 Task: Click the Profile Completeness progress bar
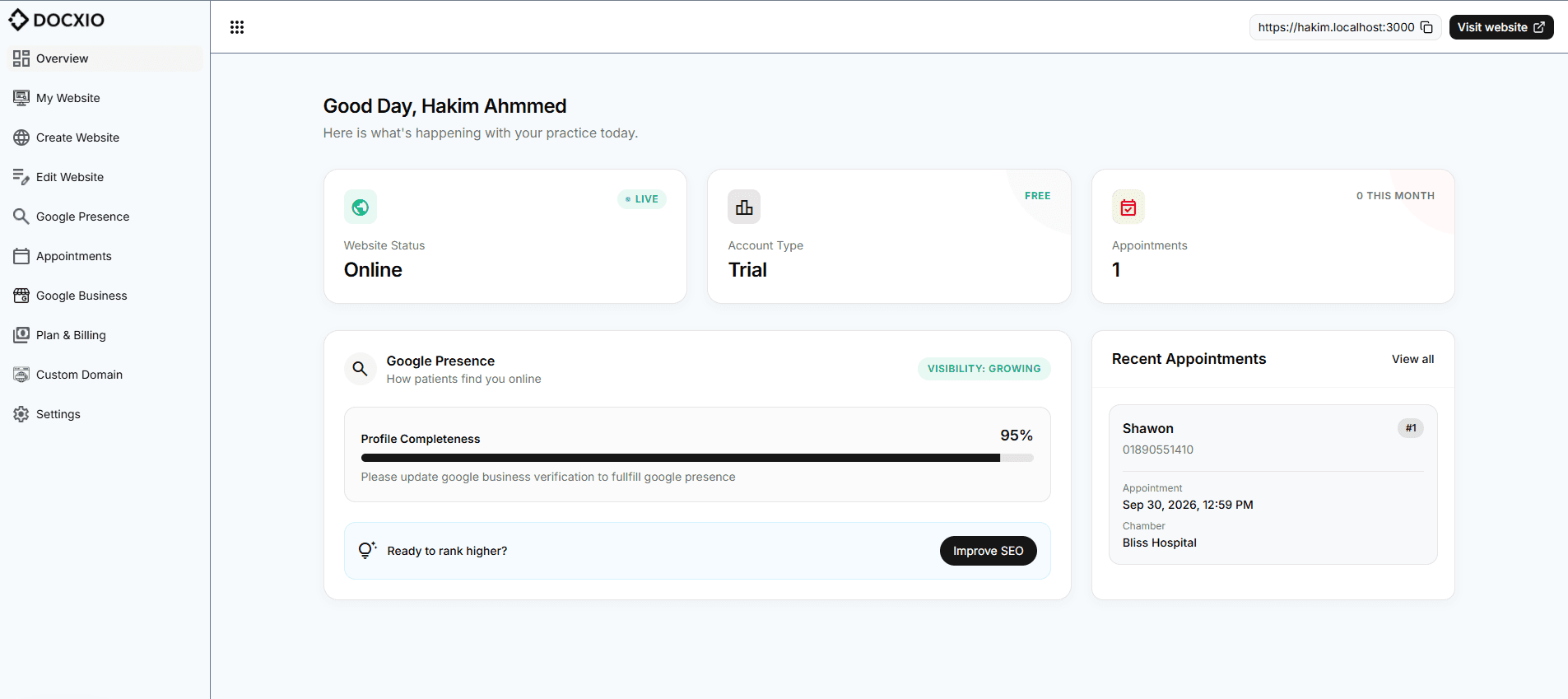(x=697, y=458)
